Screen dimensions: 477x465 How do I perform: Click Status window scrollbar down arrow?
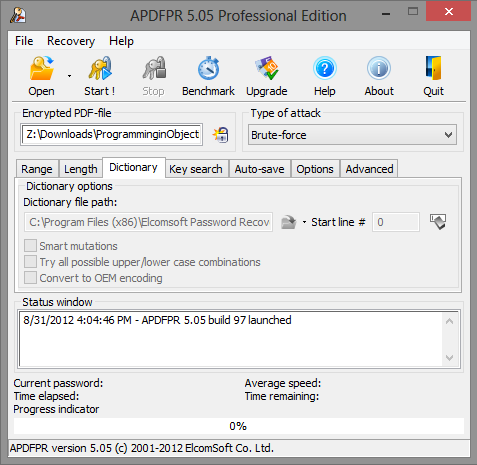[x=450, y=358]
